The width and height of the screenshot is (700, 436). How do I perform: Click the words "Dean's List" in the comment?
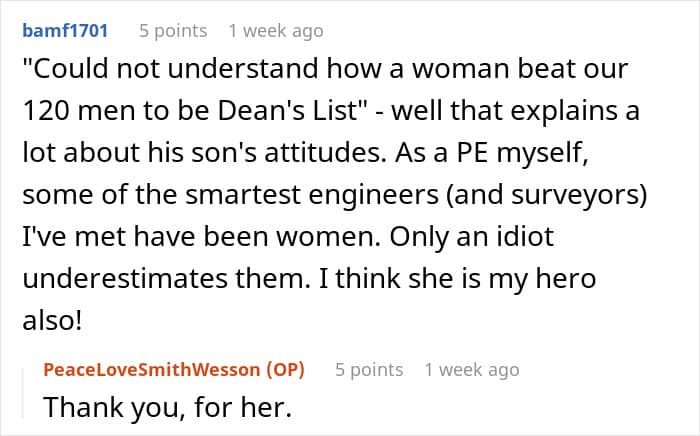pyautogui.click(x=289, y=111)
